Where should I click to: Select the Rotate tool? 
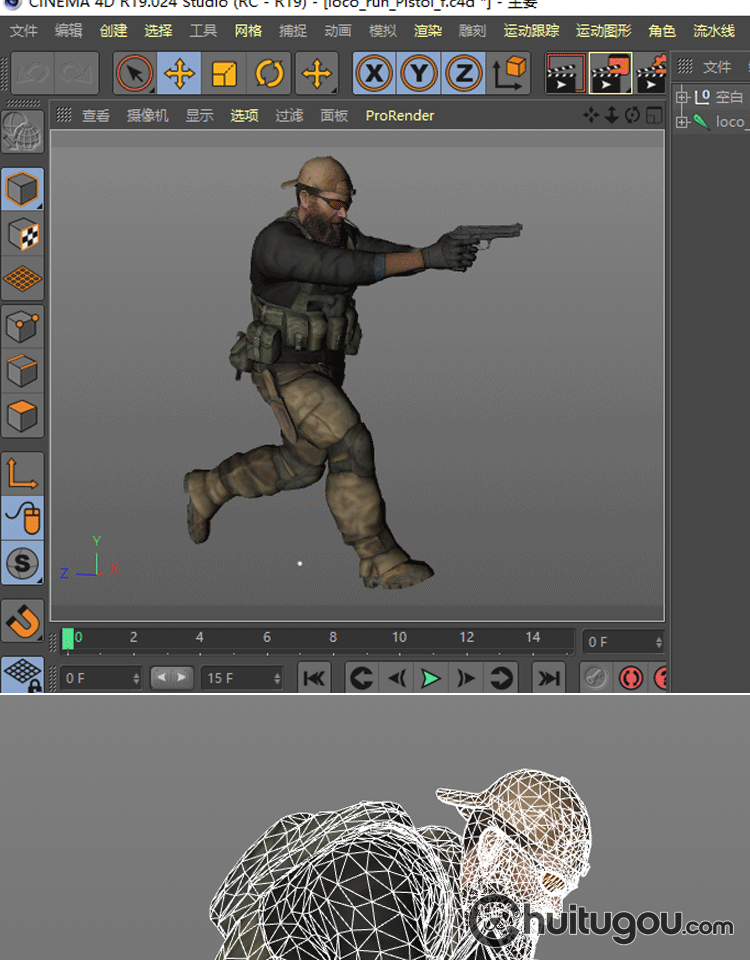tap(269, 73)
